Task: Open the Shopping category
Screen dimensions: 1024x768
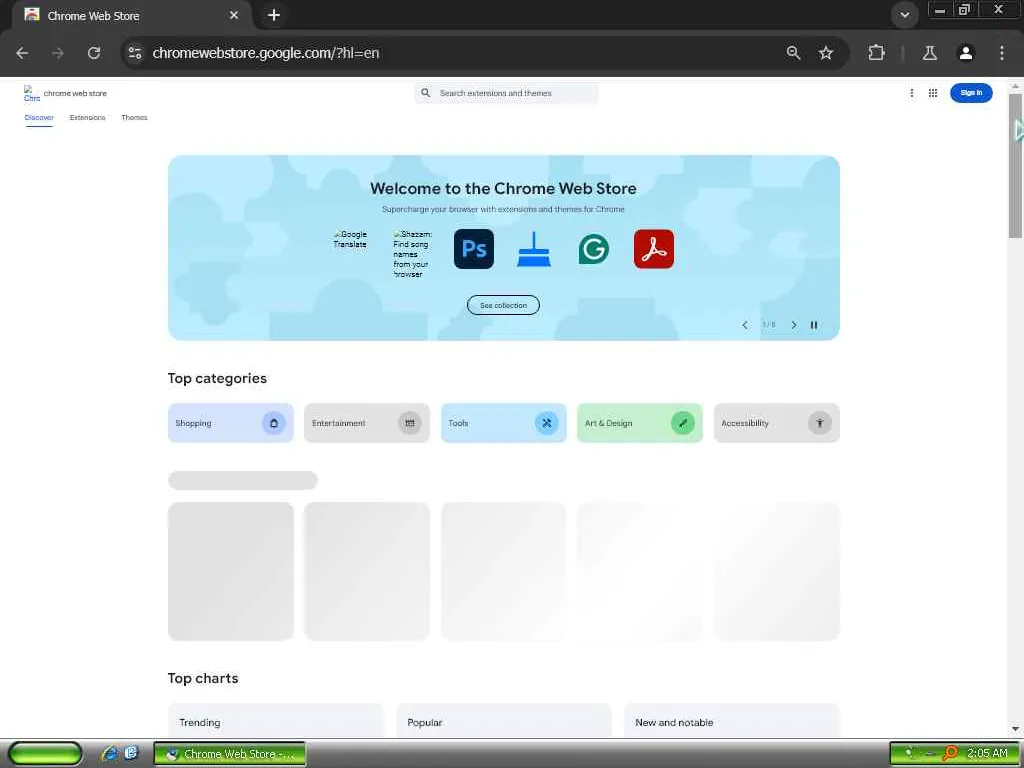Action: pyautogui.click(x=231, y=423)
